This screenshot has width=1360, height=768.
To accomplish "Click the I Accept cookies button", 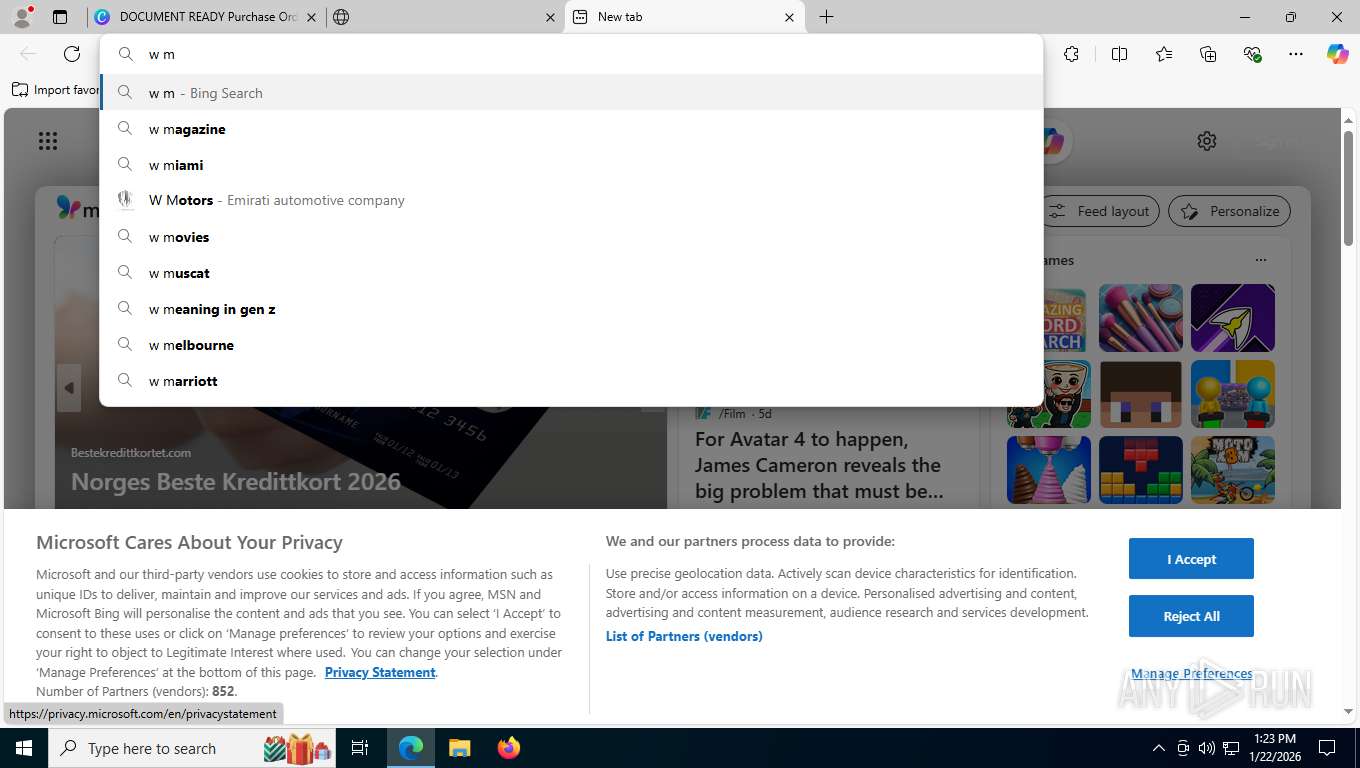I will 1191,559.
